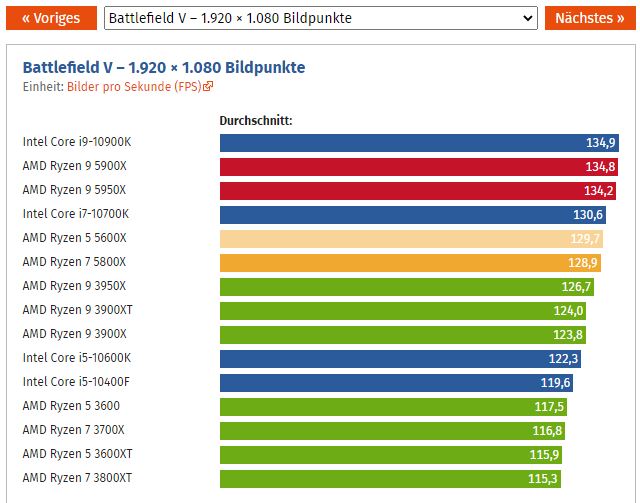This screenshot has height=503, width=640.
Task: Click the chart title Battlefield V – 1.920 × 1.080 Bildpunkte
Action: (164, 67)
